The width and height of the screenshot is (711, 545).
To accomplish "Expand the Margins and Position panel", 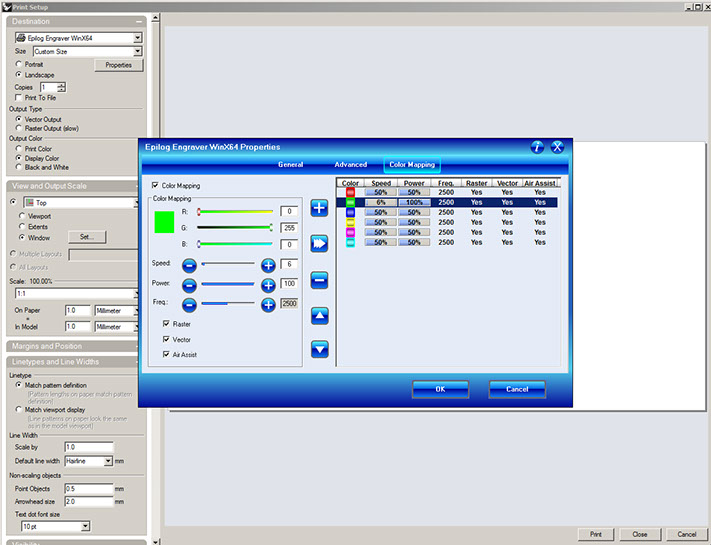I will point(73,346).
